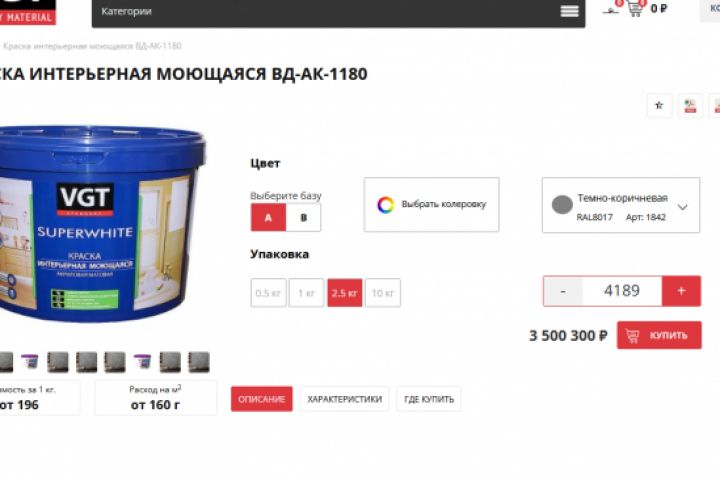Open the shopping cart icon at top
Image resolution: width=720 pixels, height=480 pixels.
635,8
